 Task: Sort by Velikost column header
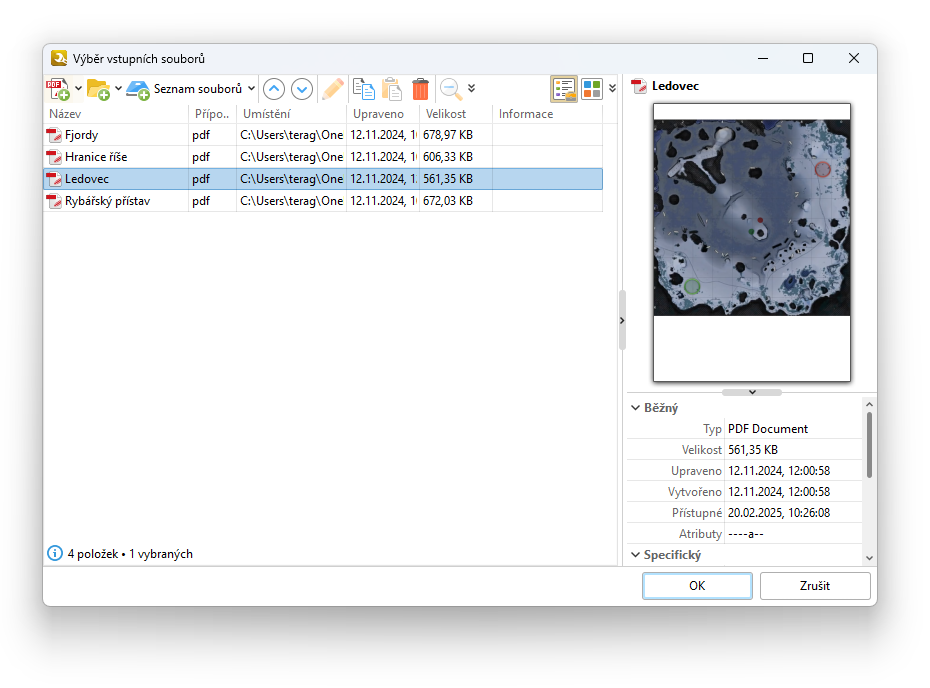point(456,114)
